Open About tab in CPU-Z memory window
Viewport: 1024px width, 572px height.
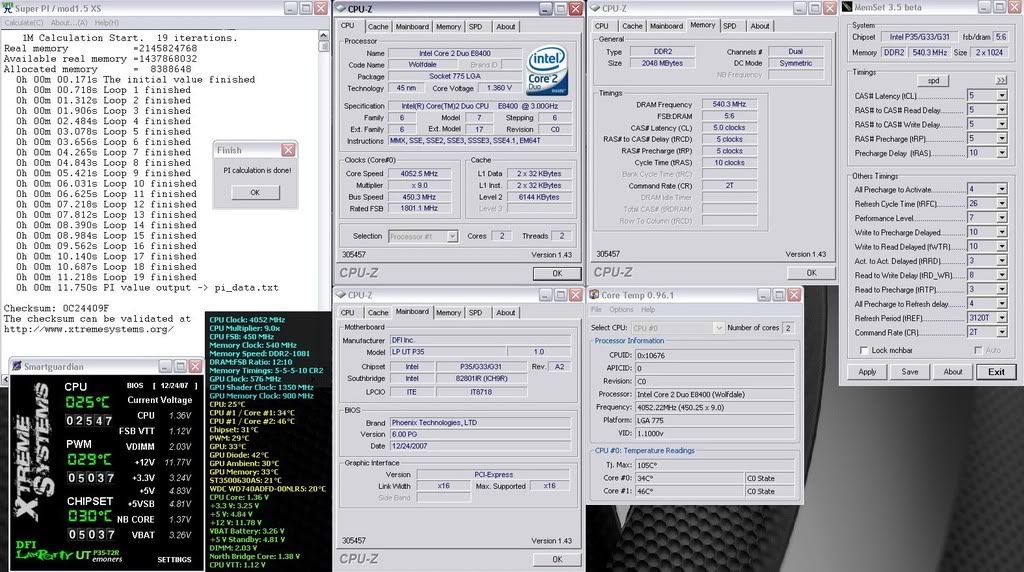(x=760, y=26)
